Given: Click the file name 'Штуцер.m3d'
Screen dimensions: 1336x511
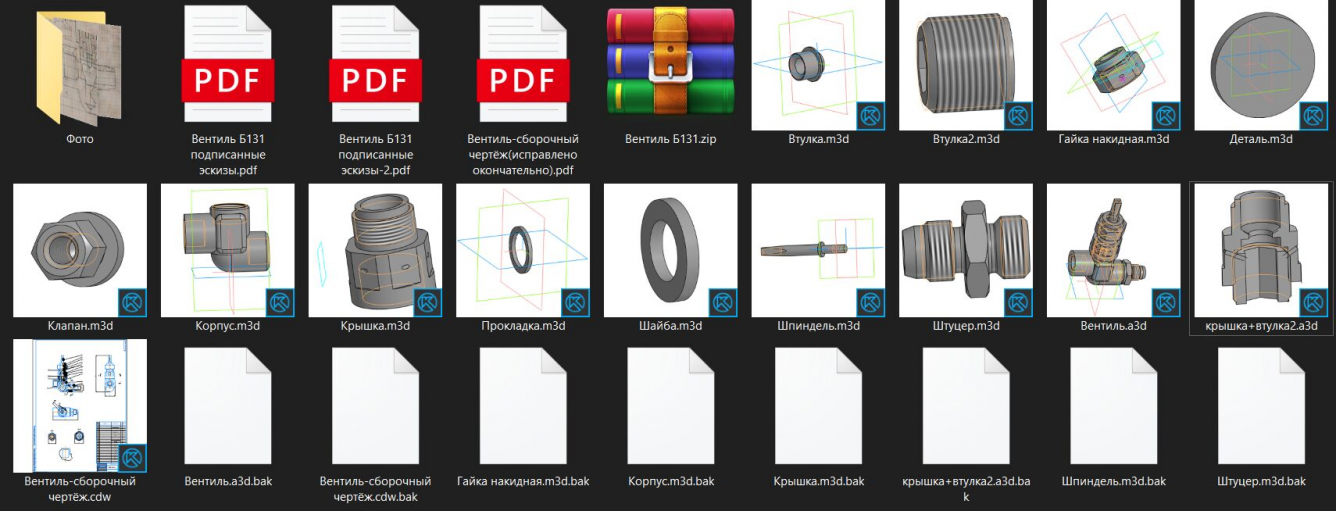Looking at the screenshot, I should (966, 326).
